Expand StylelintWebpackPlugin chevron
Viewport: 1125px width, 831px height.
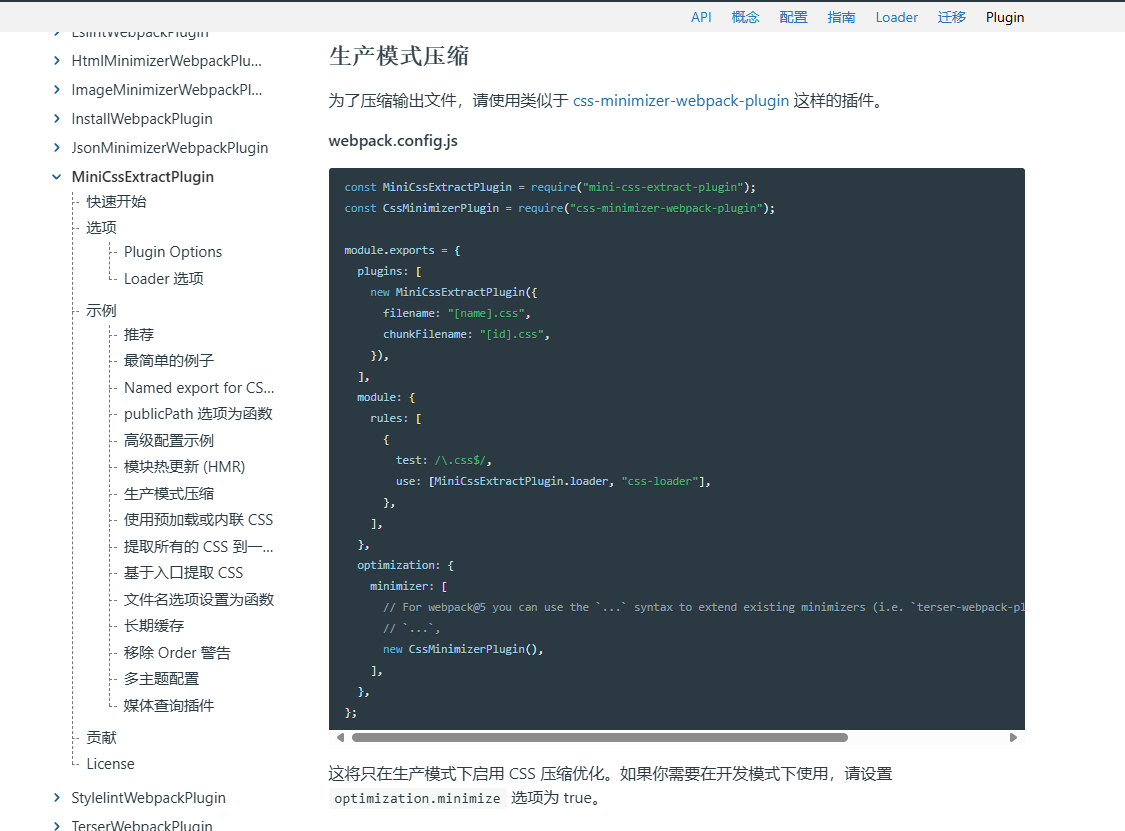pyautogui.click(x=57, y=797)
